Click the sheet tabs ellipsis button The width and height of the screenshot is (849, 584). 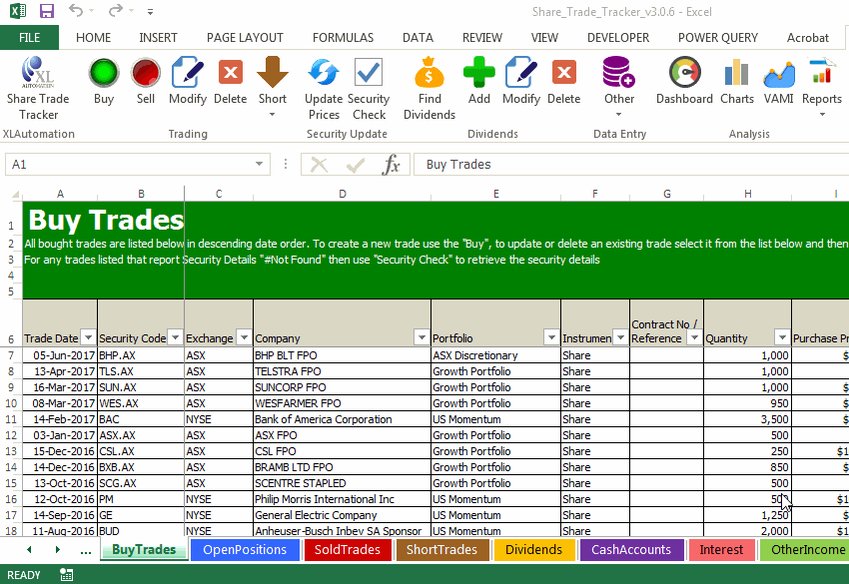pyautogui.click(x=86, y=551)
